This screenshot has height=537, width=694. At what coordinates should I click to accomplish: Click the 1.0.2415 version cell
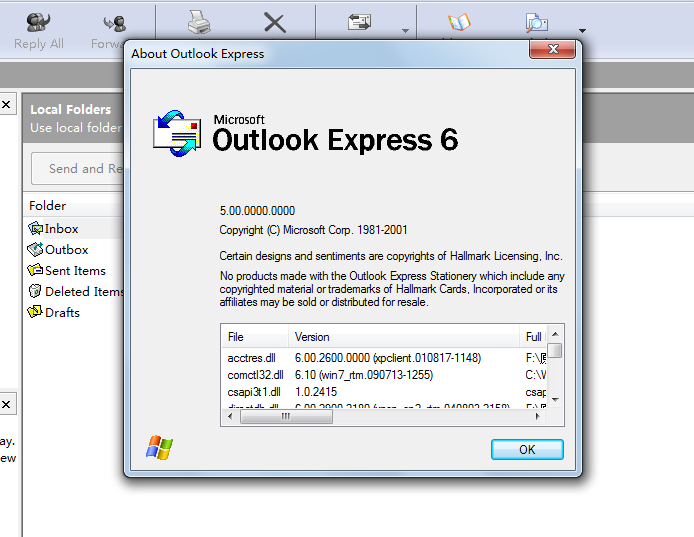click(316, 392)
